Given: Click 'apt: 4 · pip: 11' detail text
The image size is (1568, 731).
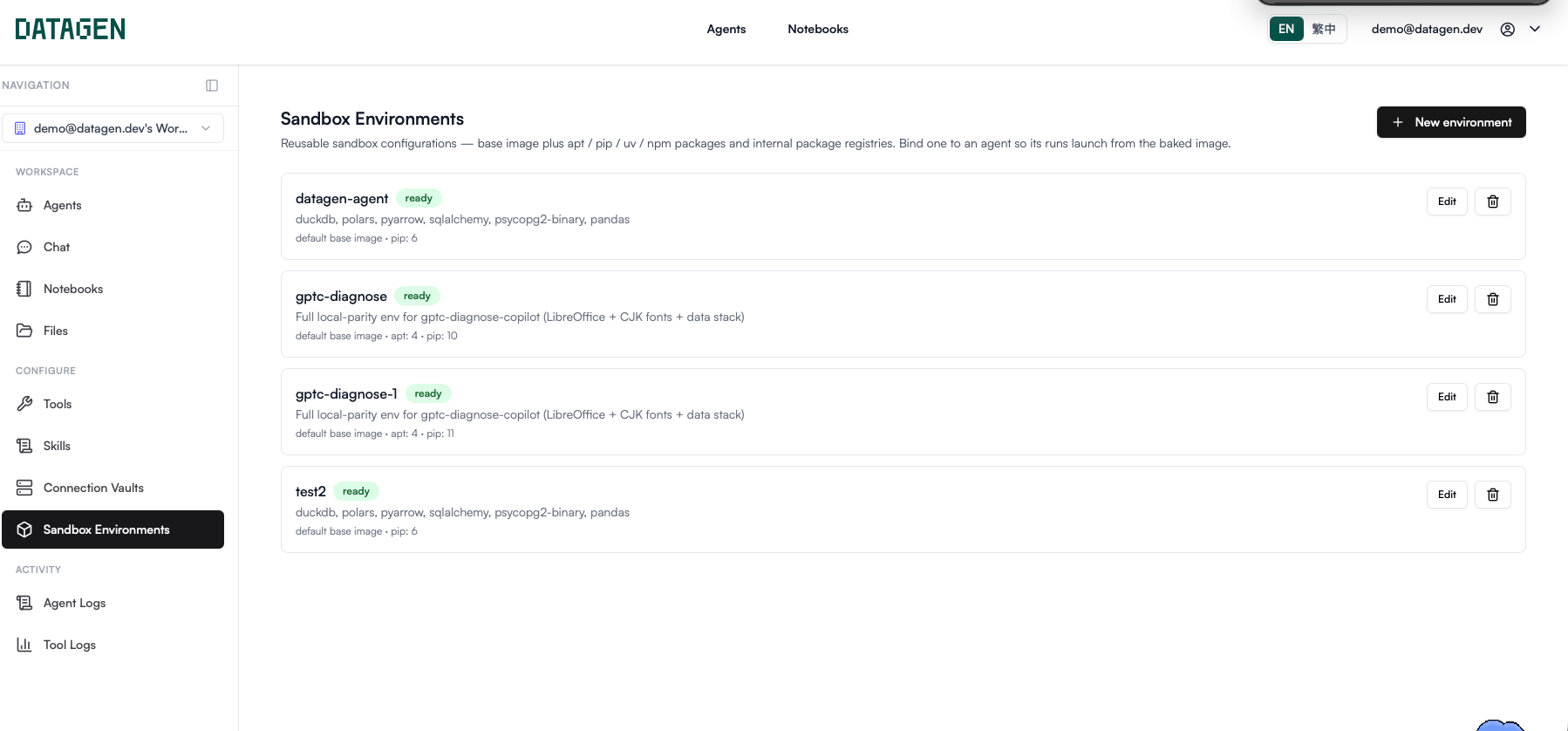Looking at the screenshot, I should [x=422, y=434].
